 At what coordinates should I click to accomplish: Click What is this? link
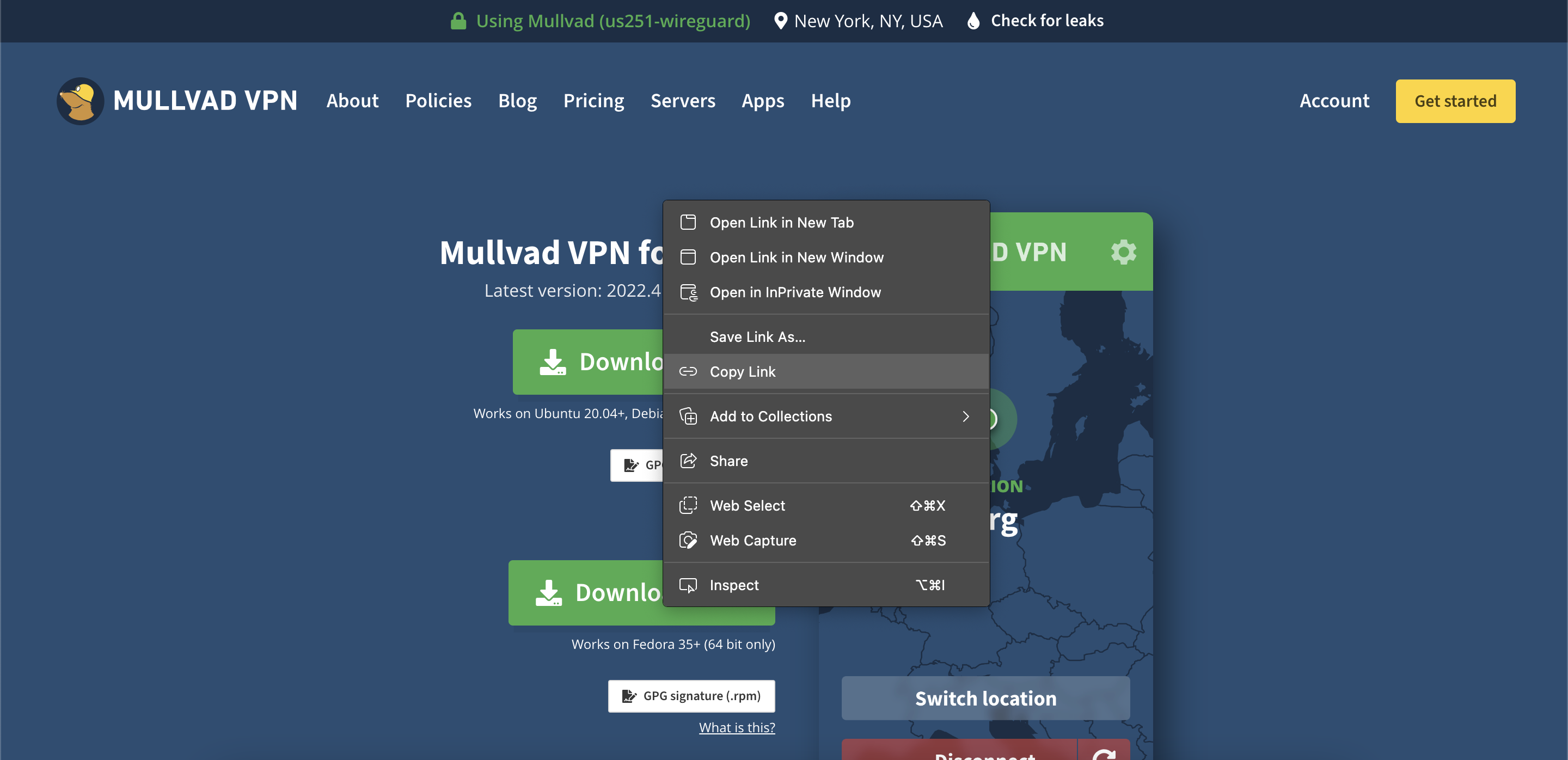coord(737,727)
